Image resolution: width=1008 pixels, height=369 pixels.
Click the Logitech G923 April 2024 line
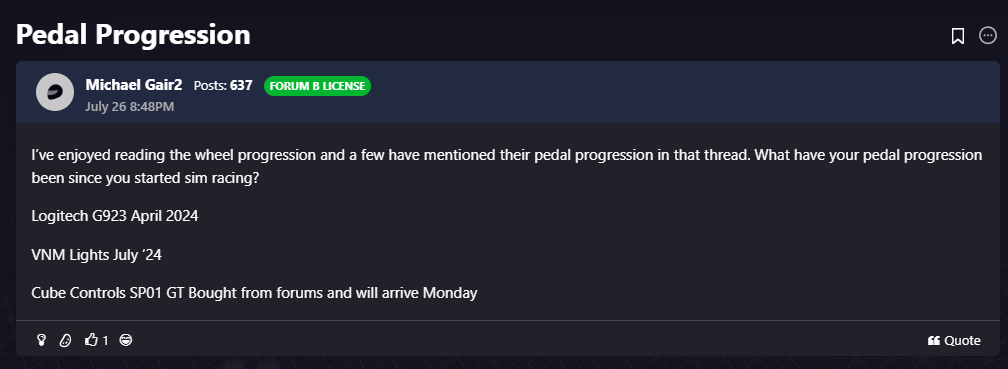(115, 216)
